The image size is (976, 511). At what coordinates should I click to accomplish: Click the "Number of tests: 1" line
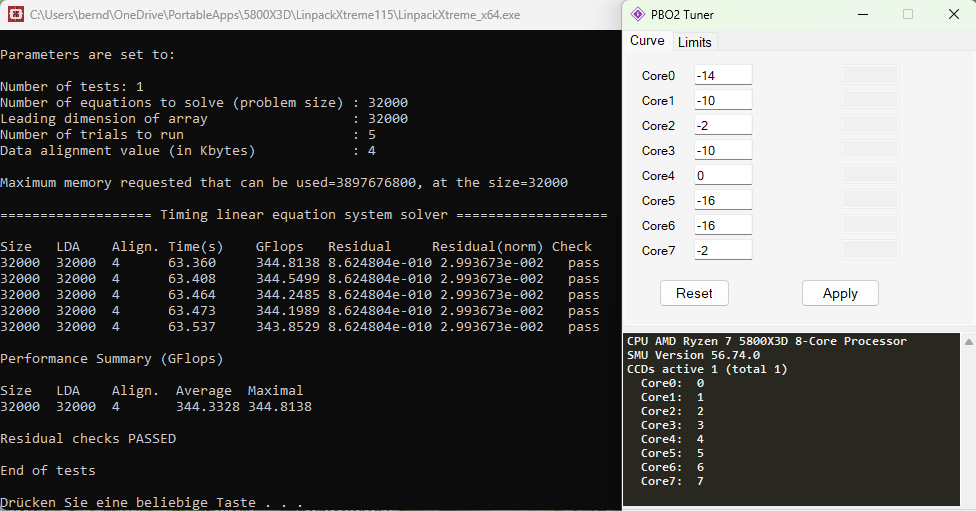pyautogui.click(x=72, y=87)
